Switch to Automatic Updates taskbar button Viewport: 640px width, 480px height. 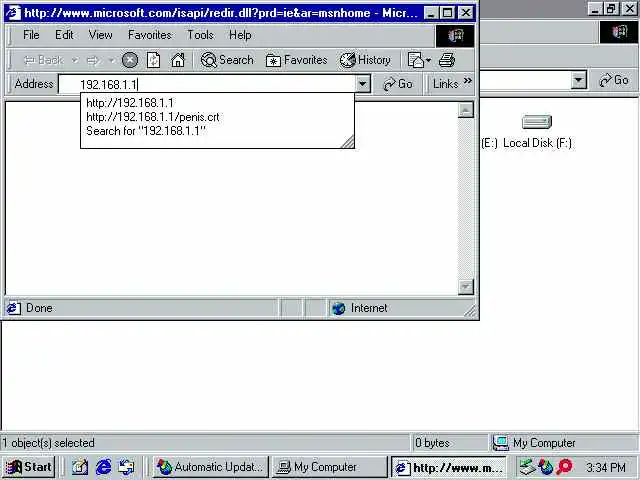tap(211, 467)
